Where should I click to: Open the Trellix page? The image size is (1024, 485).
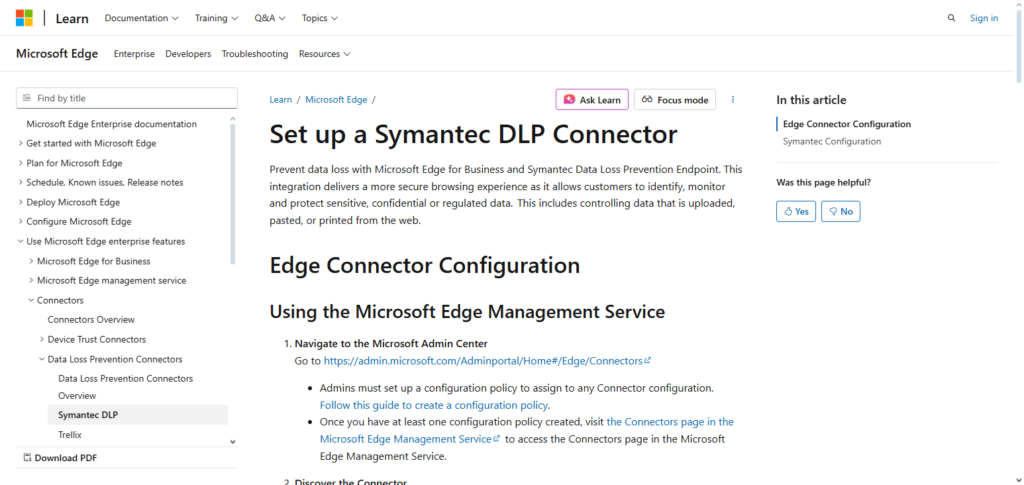[70, 435]
